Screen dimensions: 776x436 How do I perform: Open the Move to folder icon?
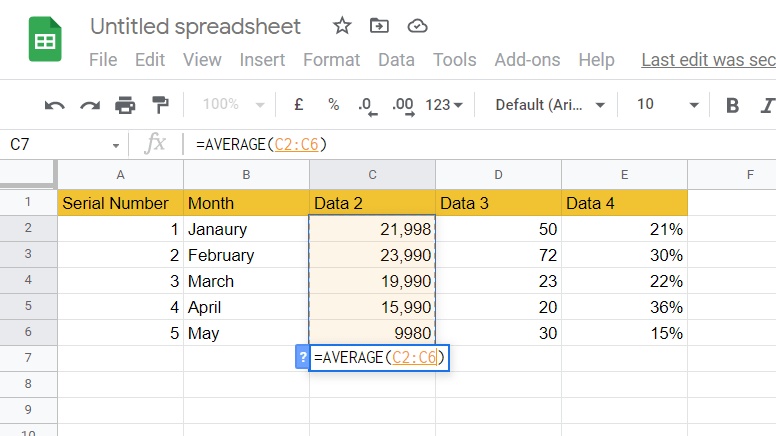tap(379, 25)
